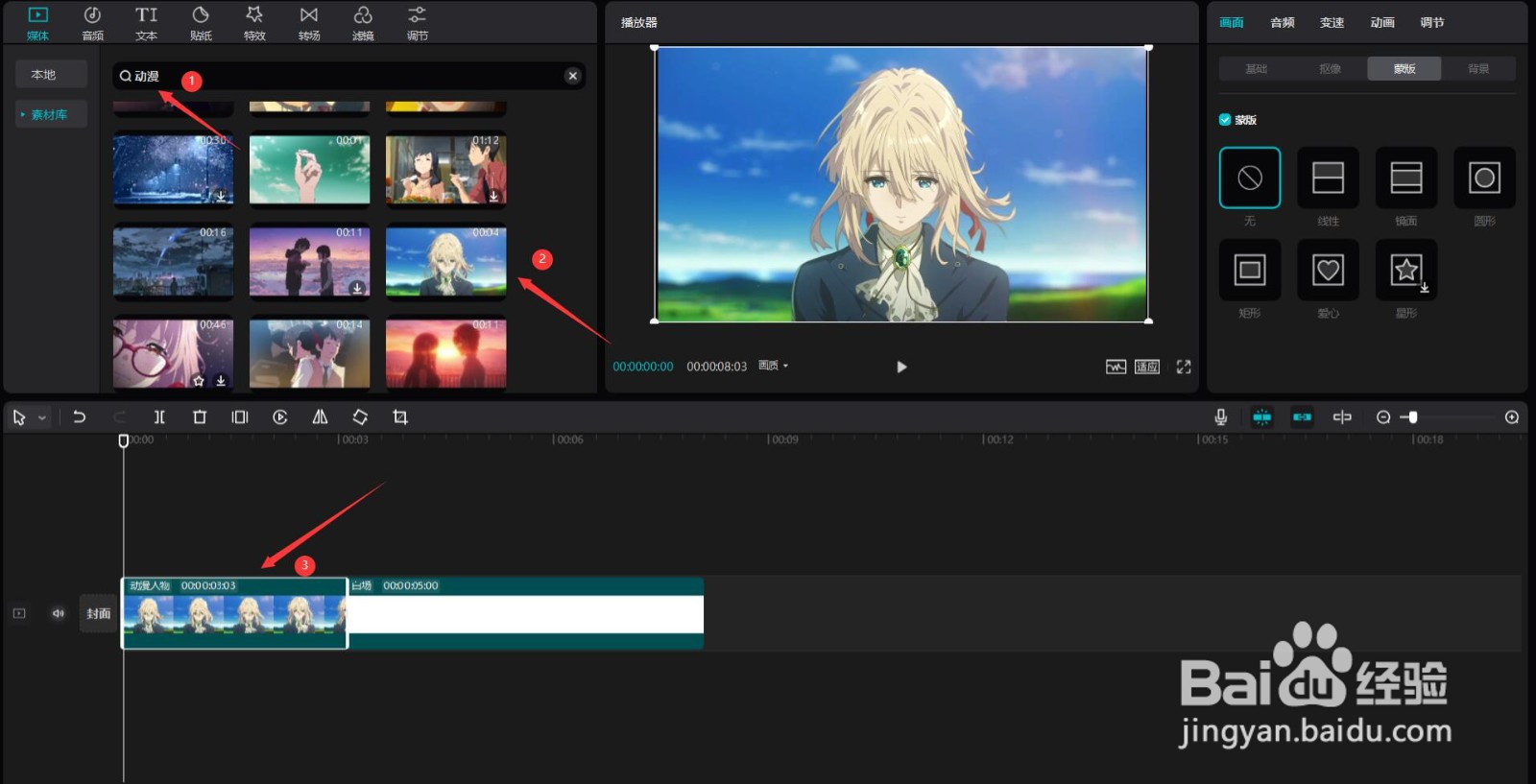Viewport: 1536px width, 784px height.
Task: Zoom out the timeline with minus icon
Action: pyautogui.click(x=1383, y=416)
